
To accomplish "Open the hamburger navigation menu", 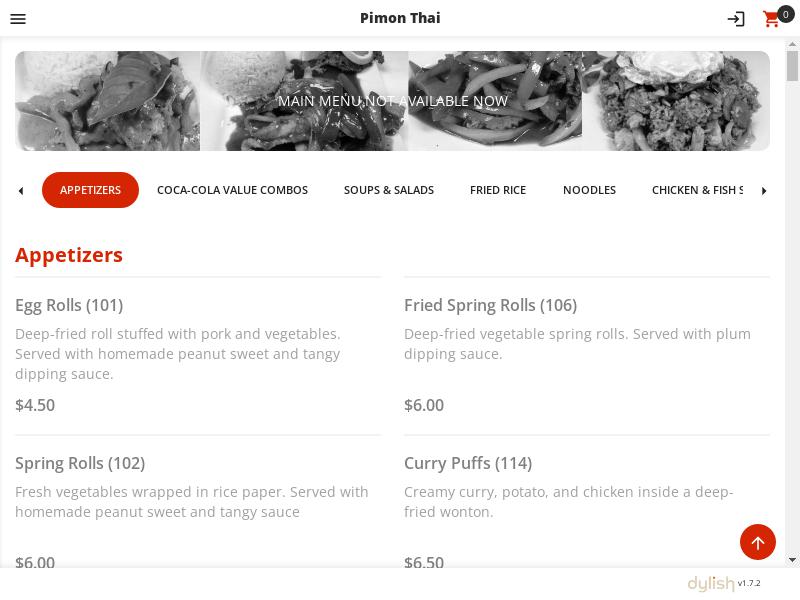I will pos(17,19).
